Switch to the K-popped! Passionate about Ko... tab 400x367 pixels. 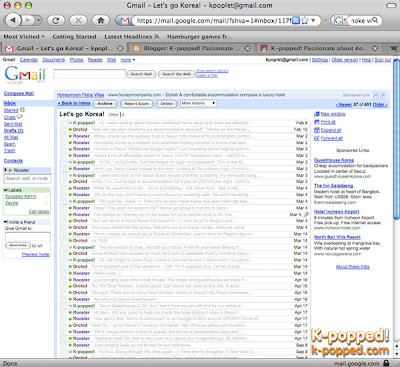319,48
